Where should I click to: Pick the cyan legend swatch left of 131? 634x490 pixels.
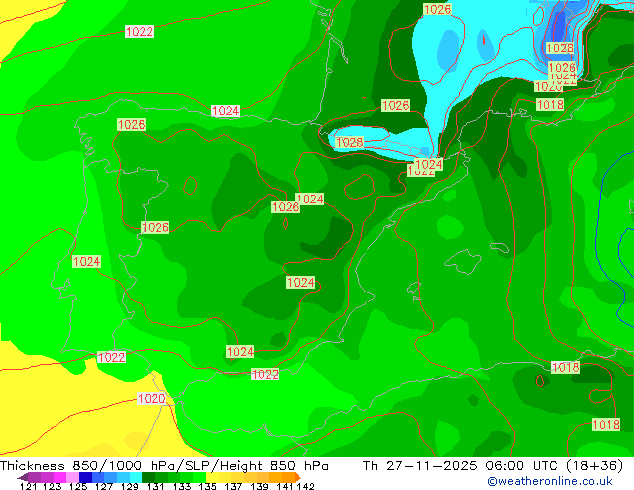pos(136,477)
